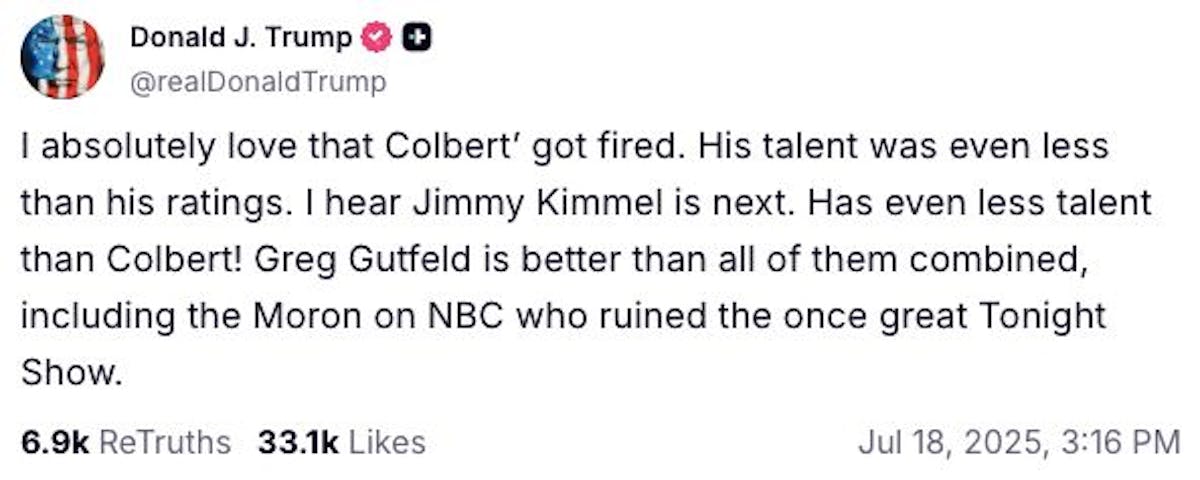Image resolution: width=1200 pixels, height=480 pixels.
Task: Click the word Moron in the post
Action: [320, 317]
